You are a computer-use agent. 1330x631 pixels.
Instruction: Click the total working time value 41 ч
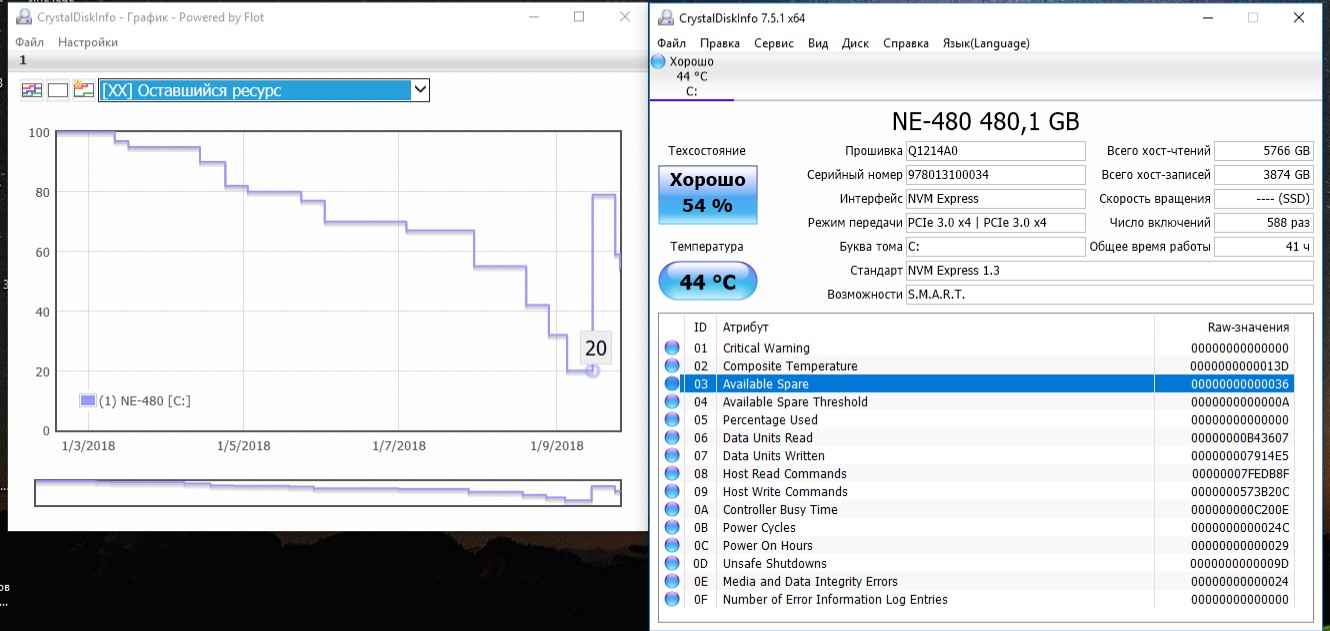coord(1265,247)
